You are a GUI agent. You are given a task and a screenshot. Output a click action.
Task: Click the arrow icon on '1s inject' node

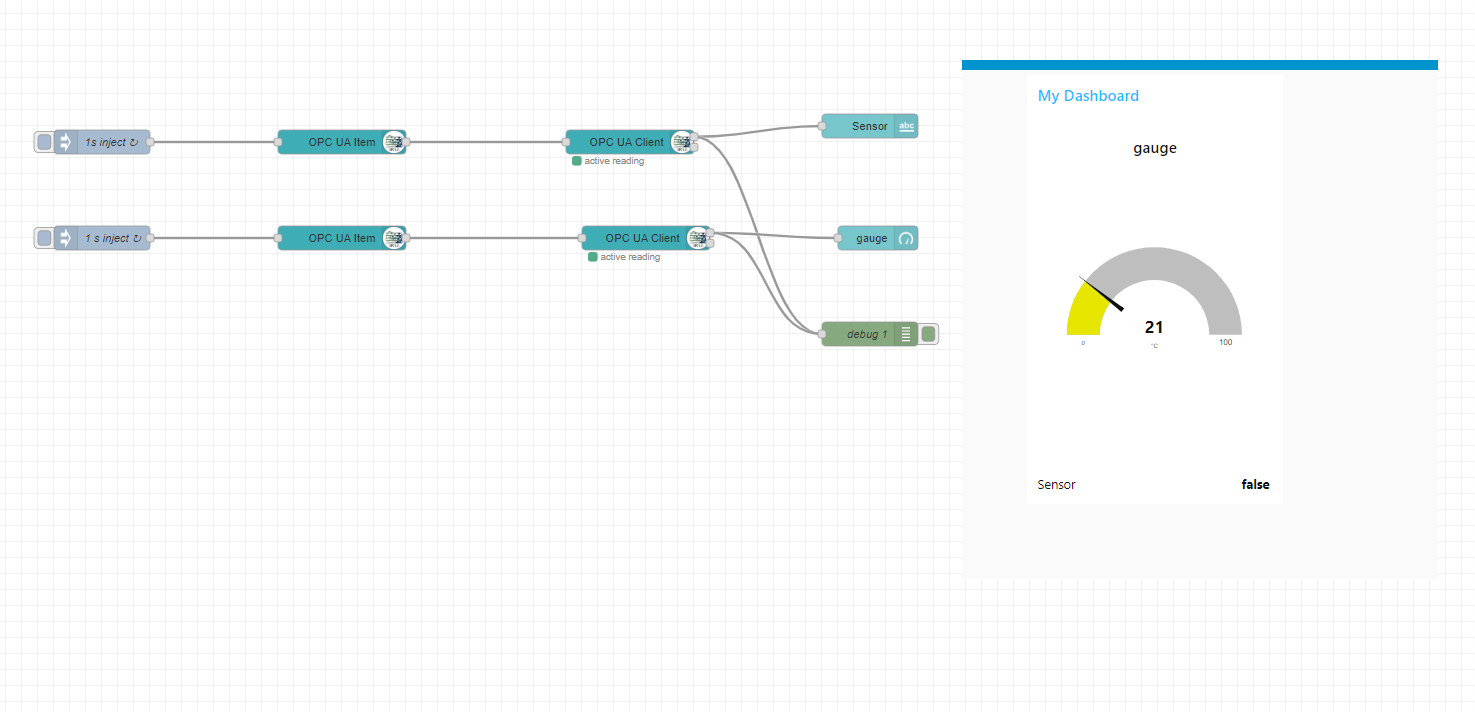coord(65,142)
